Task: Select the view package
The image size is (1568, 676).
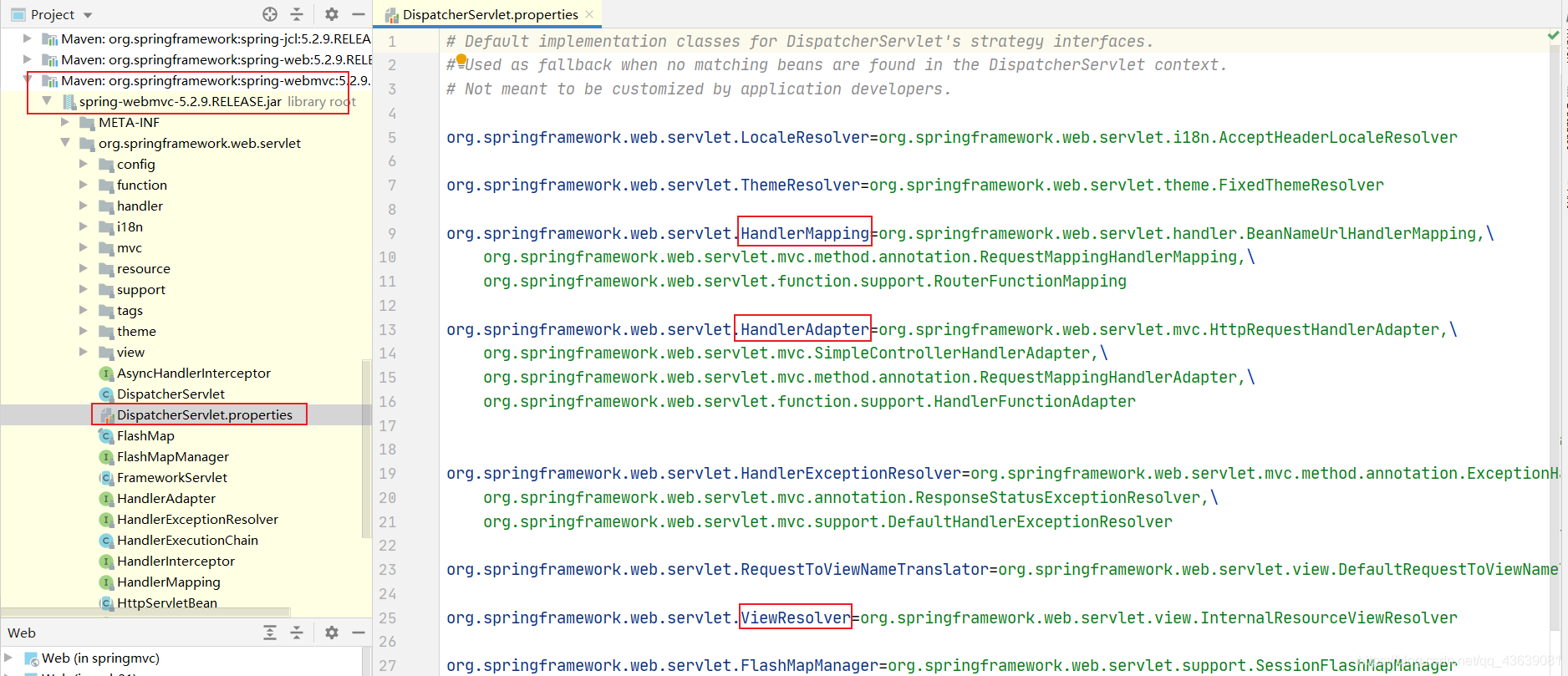Action: tap(130, 352)
